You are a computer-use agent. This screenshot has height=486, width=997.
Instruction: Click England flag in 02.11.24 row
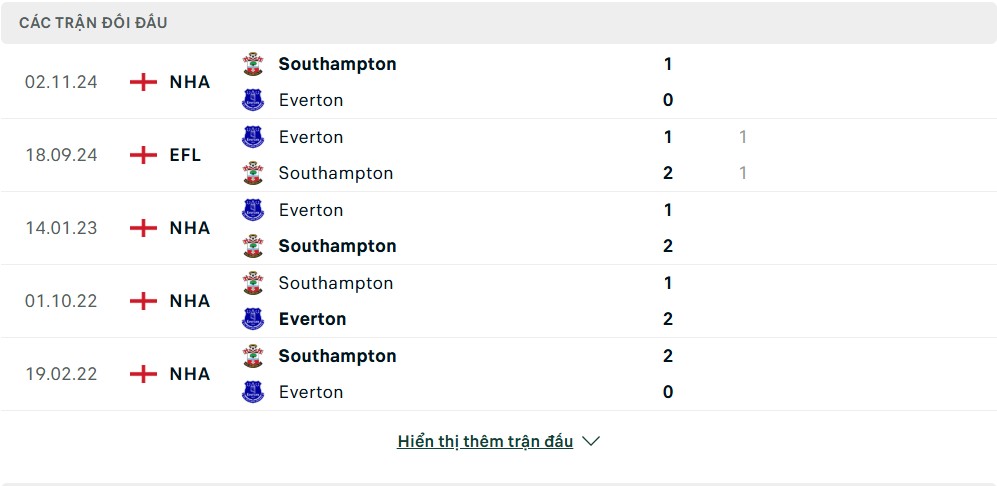(143, 82)
